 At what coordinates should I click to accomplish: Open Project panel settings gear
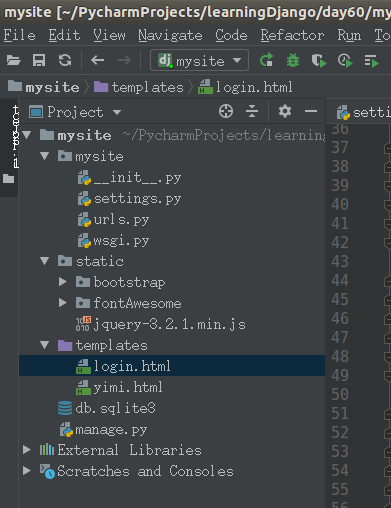pos(285,111)
